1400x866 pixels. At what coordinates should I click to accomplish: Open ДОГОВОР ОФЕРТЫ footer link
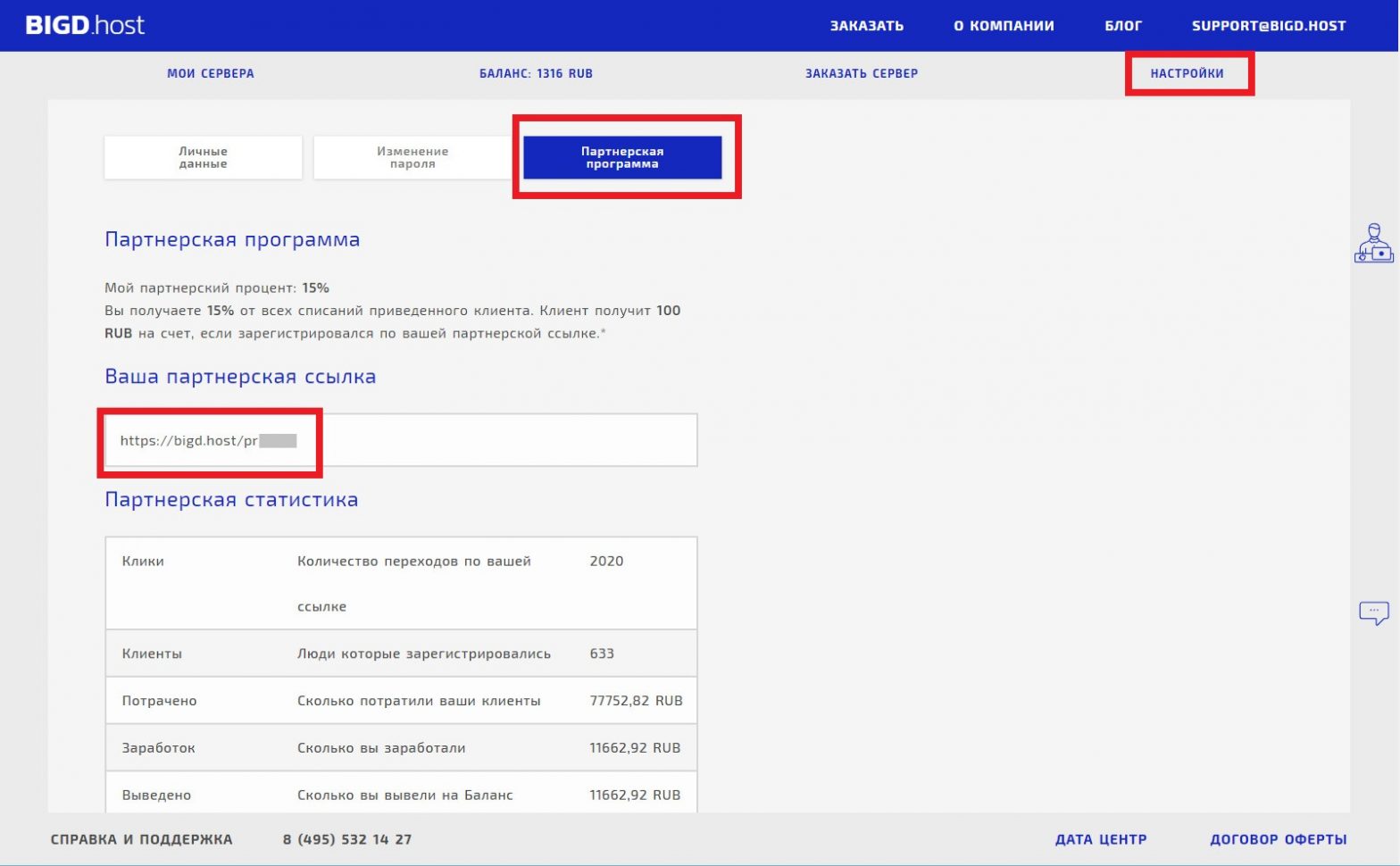[x=1278, y=839]
